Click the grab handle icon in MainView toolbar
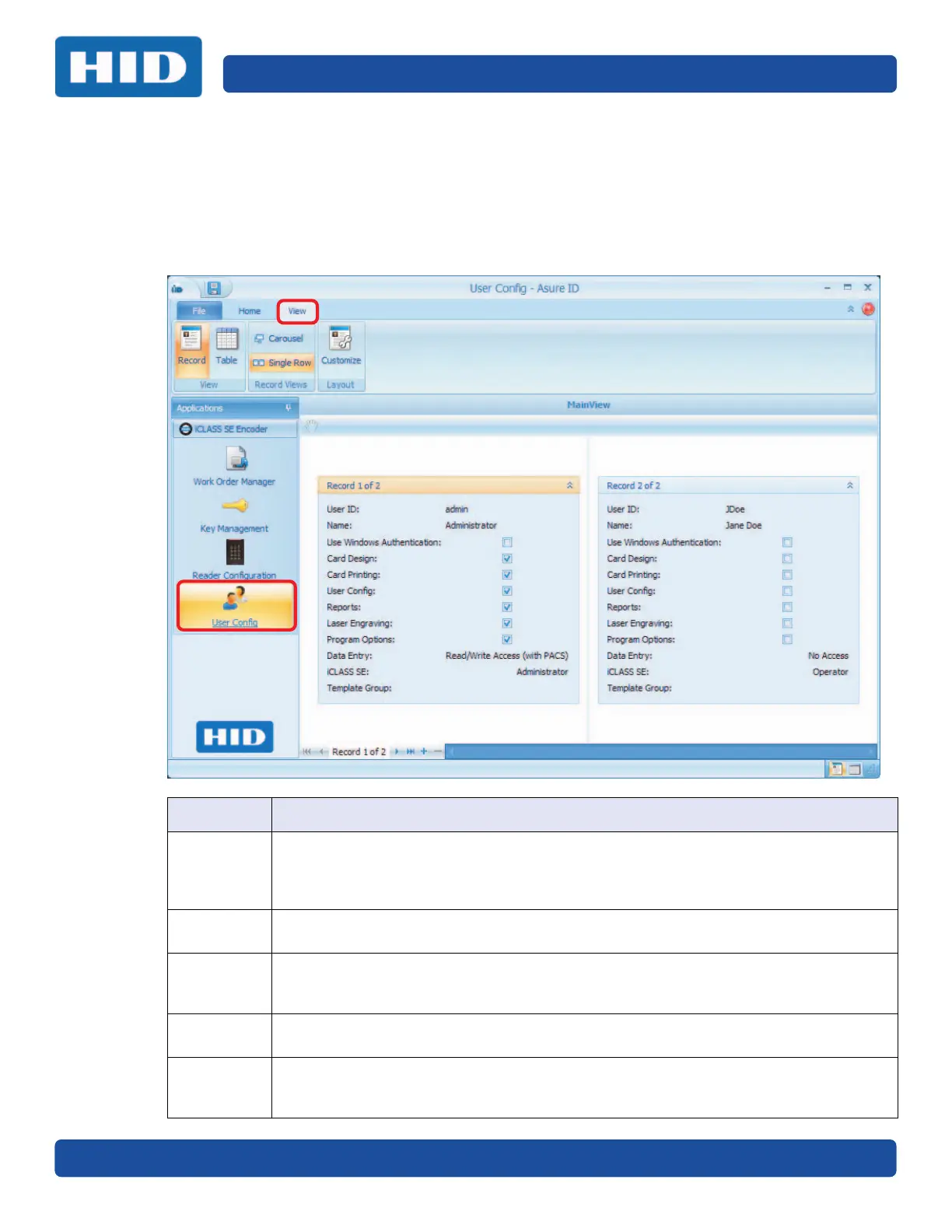Image resolution: width=952 pixels, height=1232 pixels. 311,425
